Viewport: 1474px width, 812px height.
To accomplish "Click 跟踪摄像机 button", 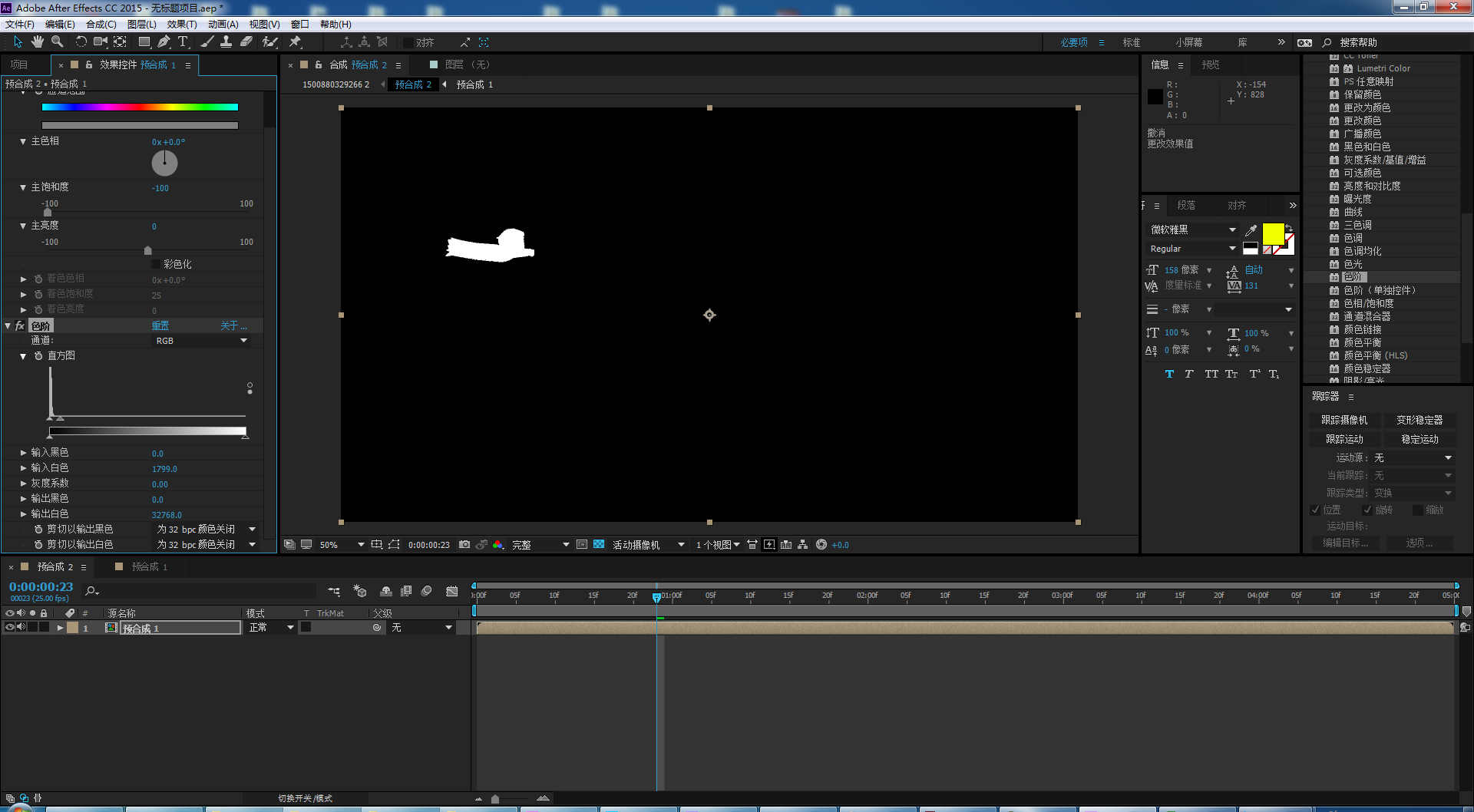I will (1344, 420).
